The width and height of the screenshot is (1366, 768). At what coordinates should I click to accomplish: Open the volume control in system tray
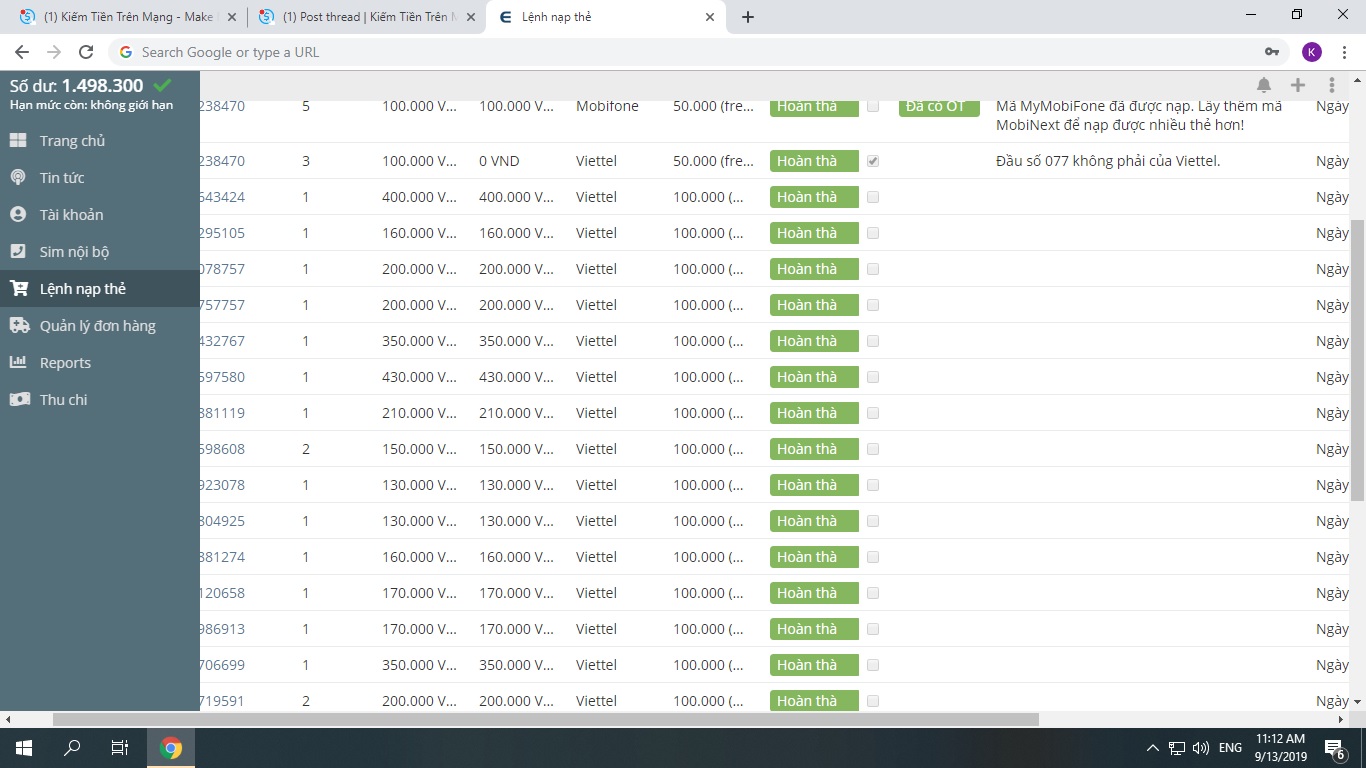[1201, 747]
